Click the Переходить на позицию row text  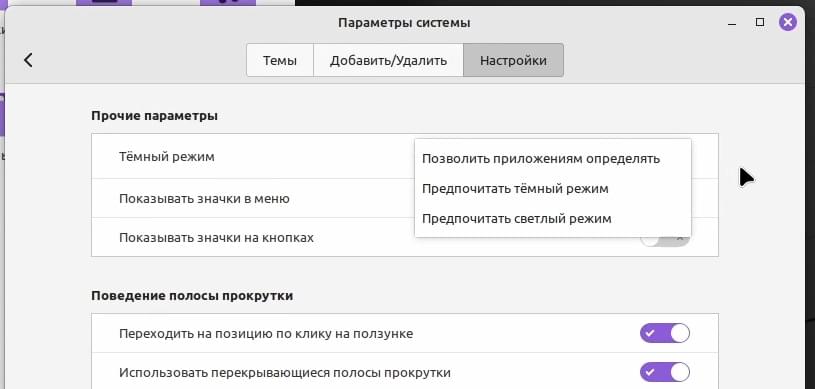coord(266,333)
